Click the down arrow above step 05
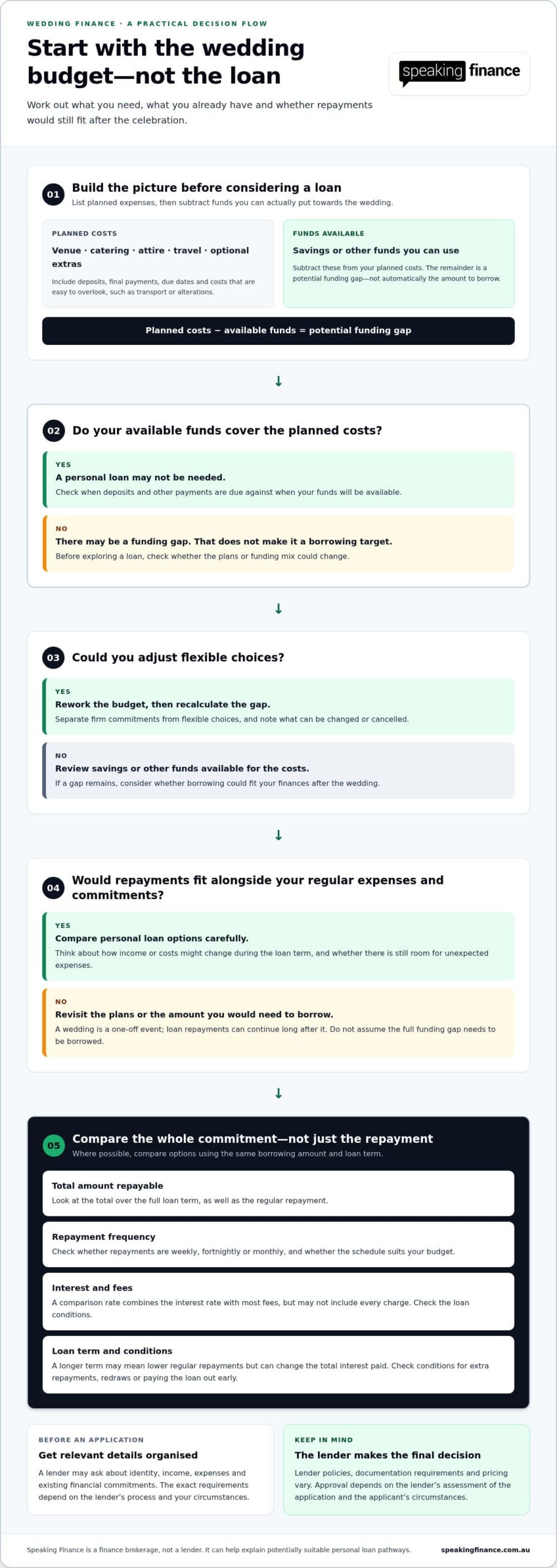 click(x=278, y=1093)
